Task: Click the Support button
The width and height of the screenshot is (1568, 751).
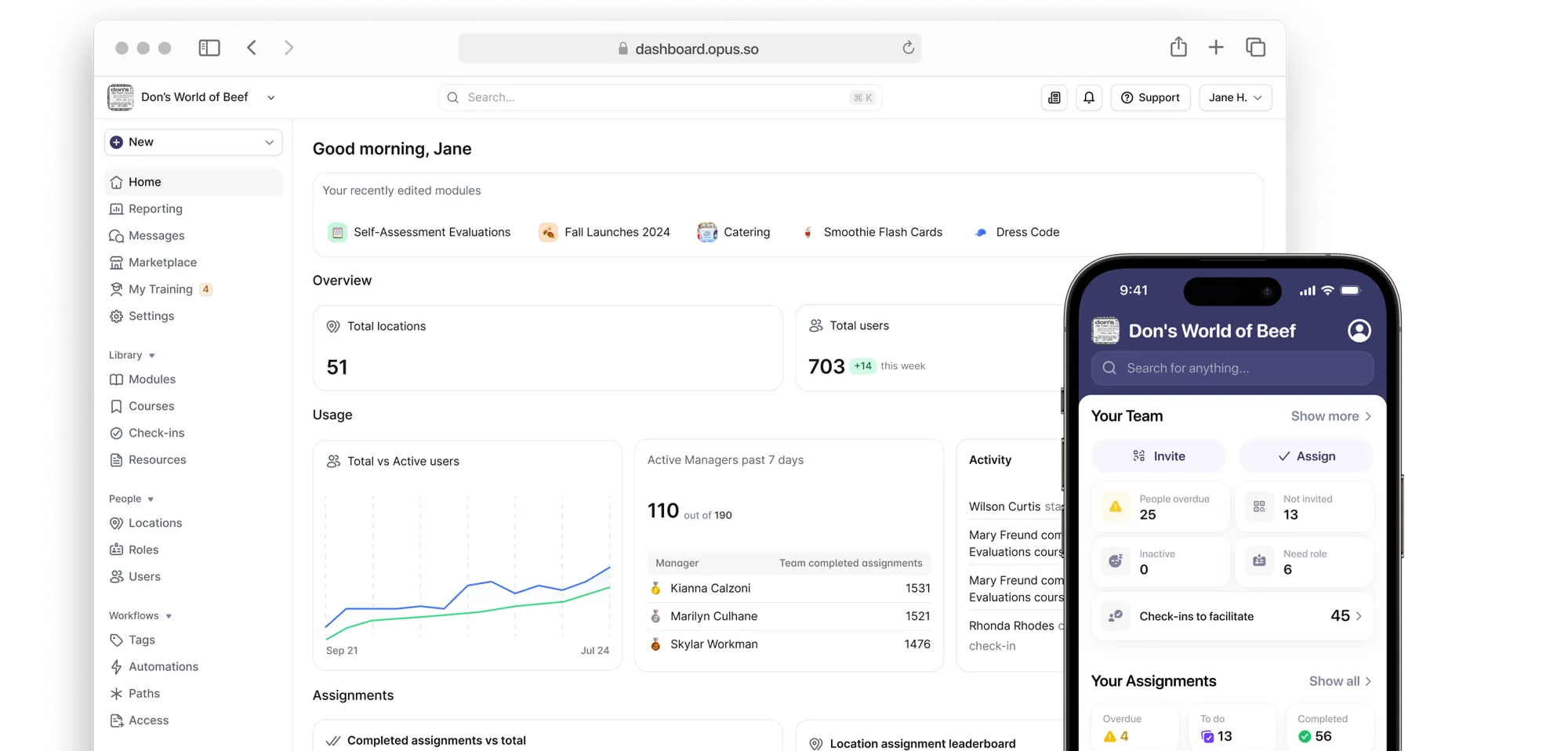Action: point(1150,97)
